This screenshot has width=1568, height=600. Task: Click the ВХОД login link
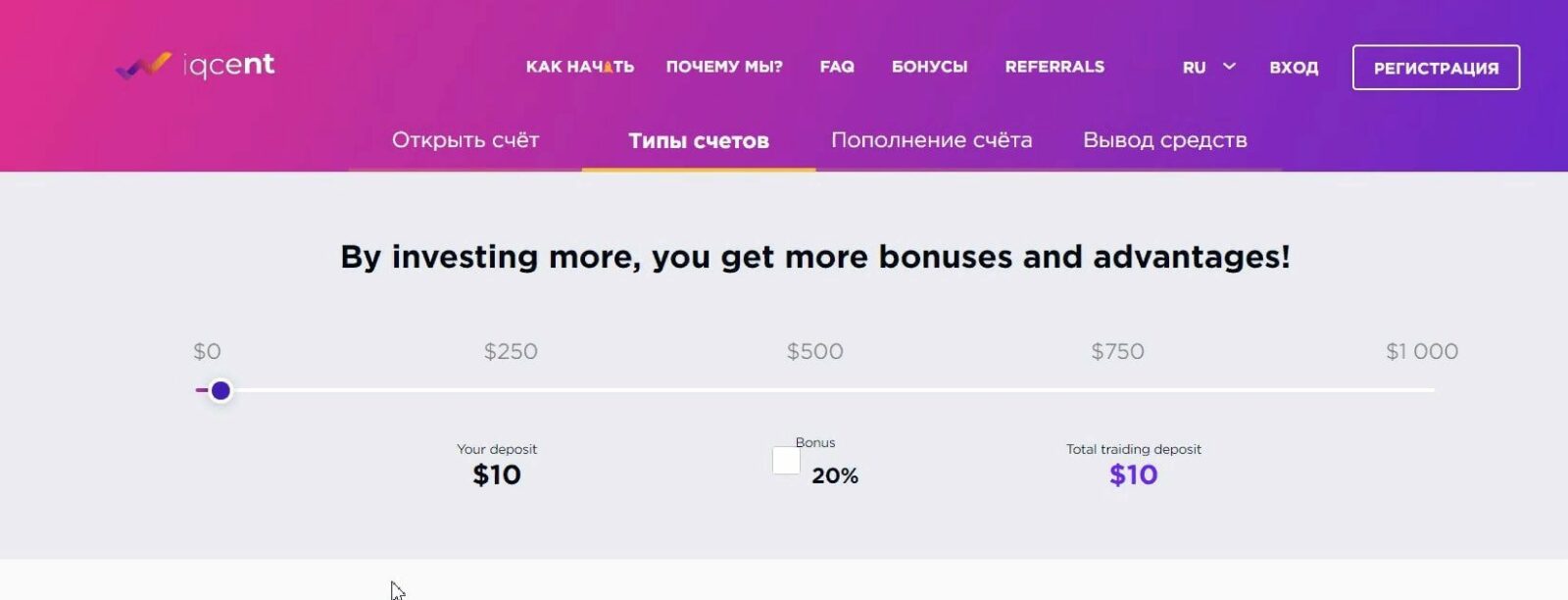click(x=1294, y=68)
